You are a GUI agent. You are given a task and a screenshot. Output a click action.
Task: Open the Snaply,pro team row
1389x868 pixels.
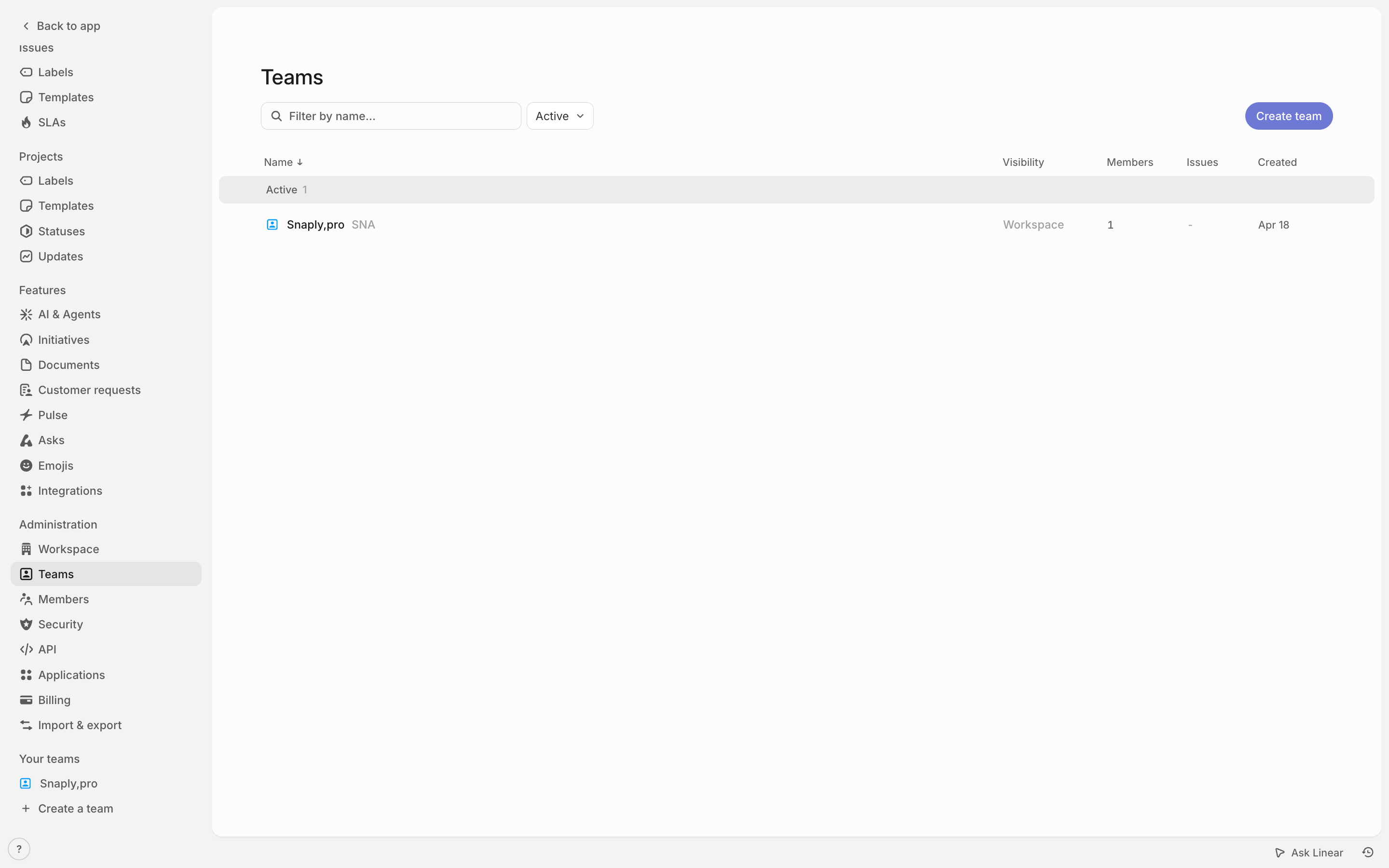tap(796, 224)
